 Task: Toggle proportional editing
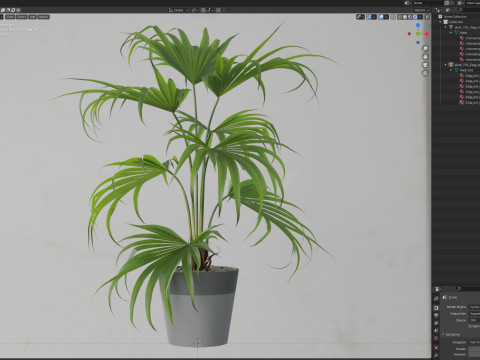point(218,10)
